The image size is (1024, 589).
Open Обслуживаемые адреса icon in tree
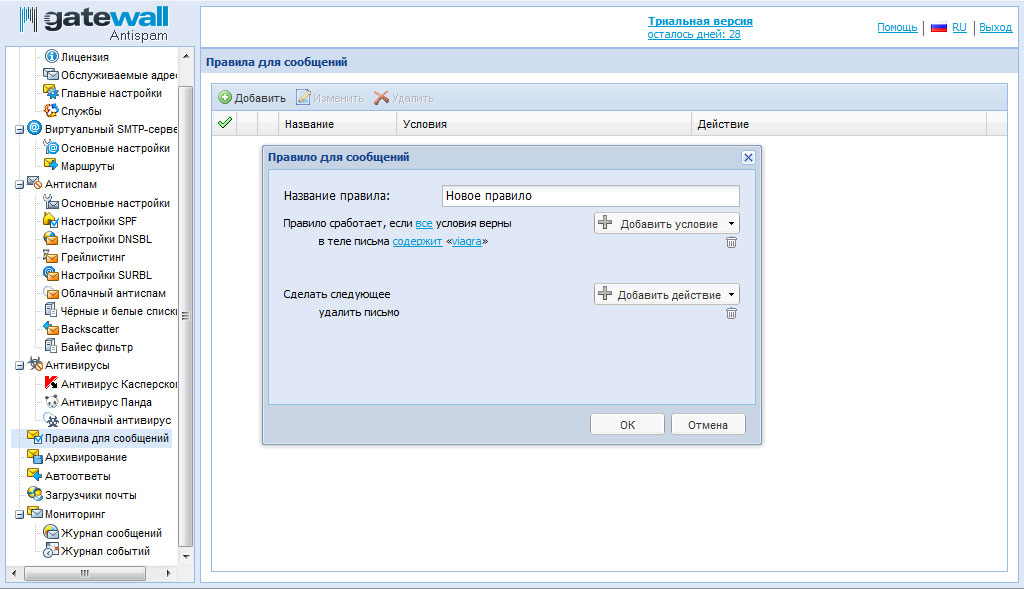(x=51, y=74)
